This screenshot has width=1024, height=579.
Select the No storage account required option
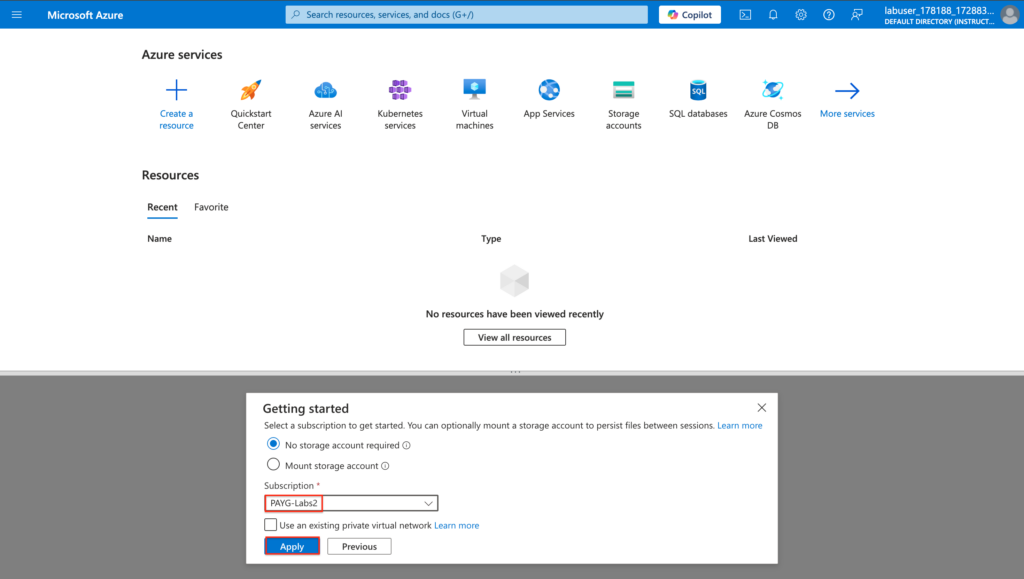[273, 446]
